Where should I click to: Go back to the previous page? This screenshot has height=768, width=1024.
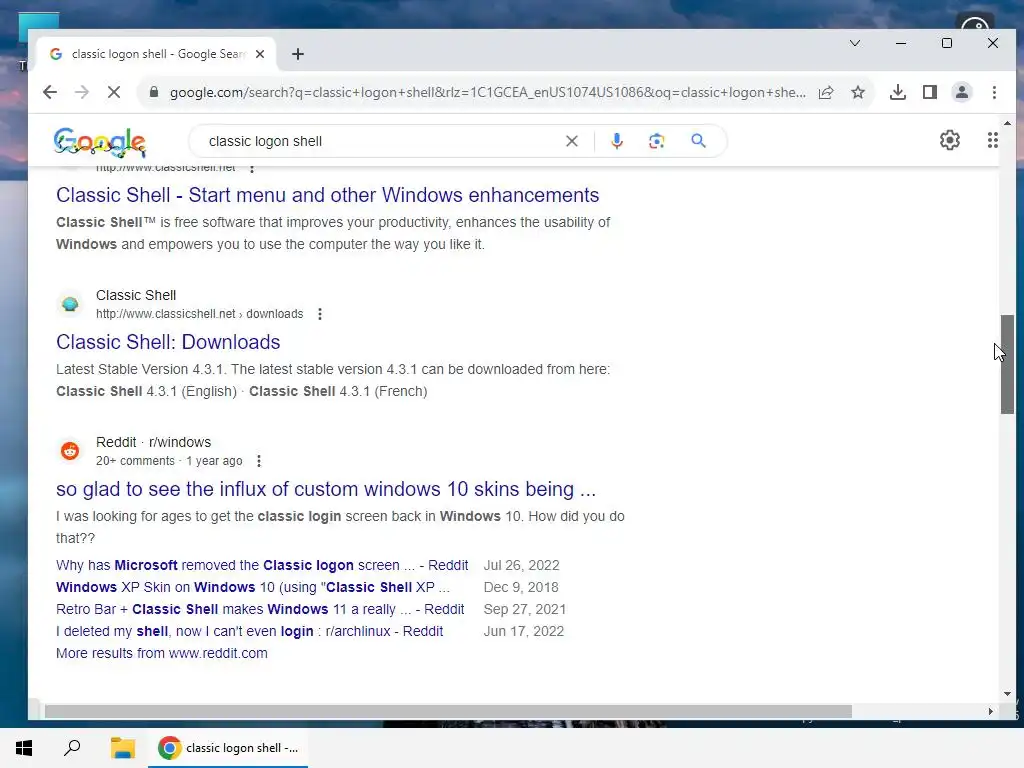tap(50, 92)
